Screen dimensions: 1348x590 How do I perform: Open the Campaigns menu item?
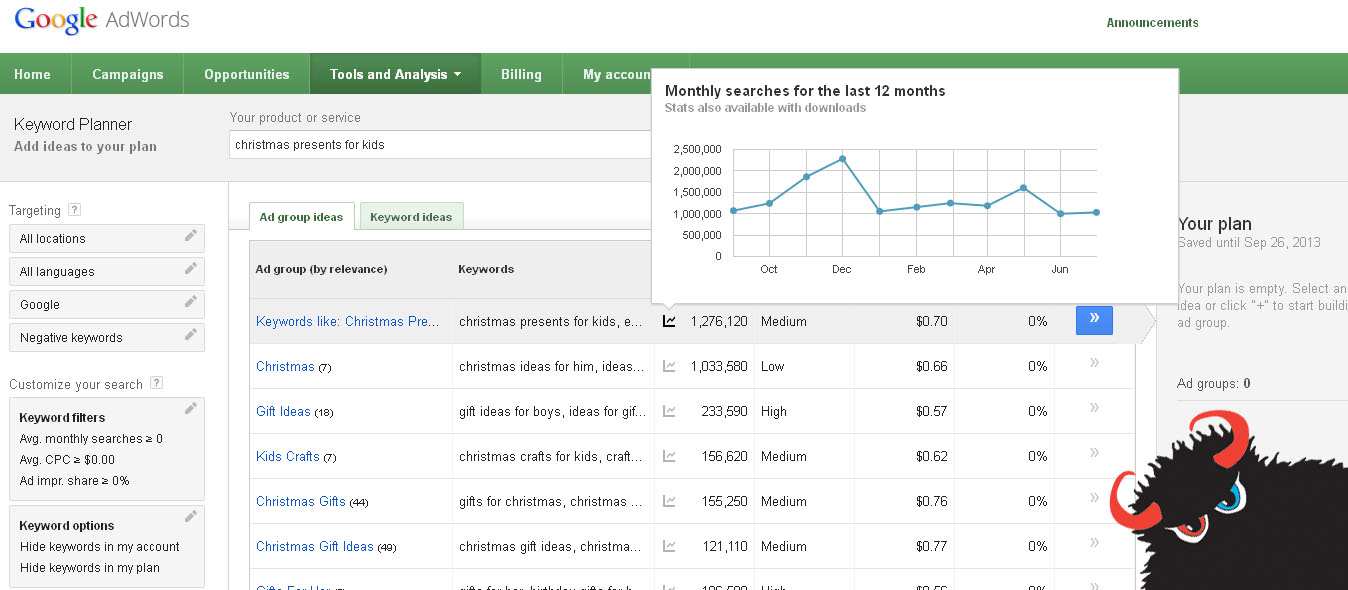click(x=128, y=74)
